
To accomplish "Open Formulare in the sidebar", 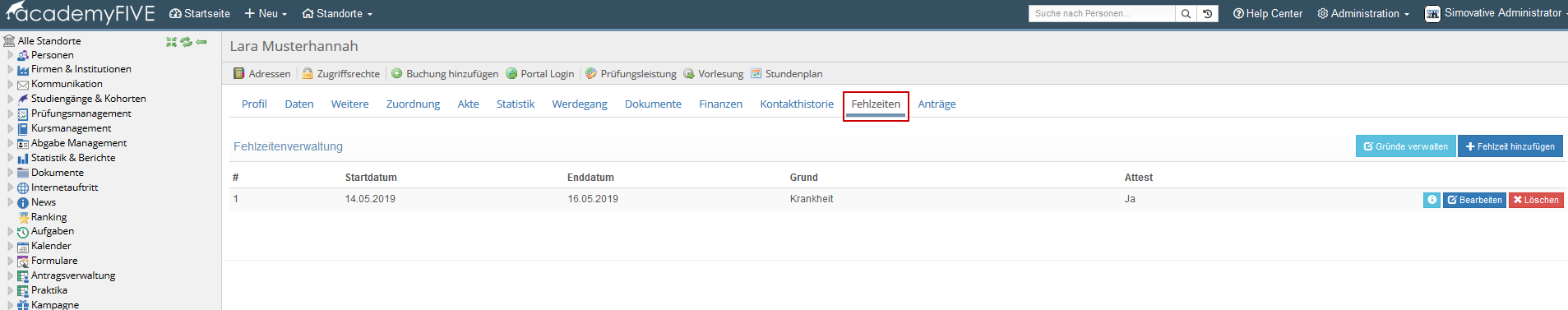I will coord(54,261).
